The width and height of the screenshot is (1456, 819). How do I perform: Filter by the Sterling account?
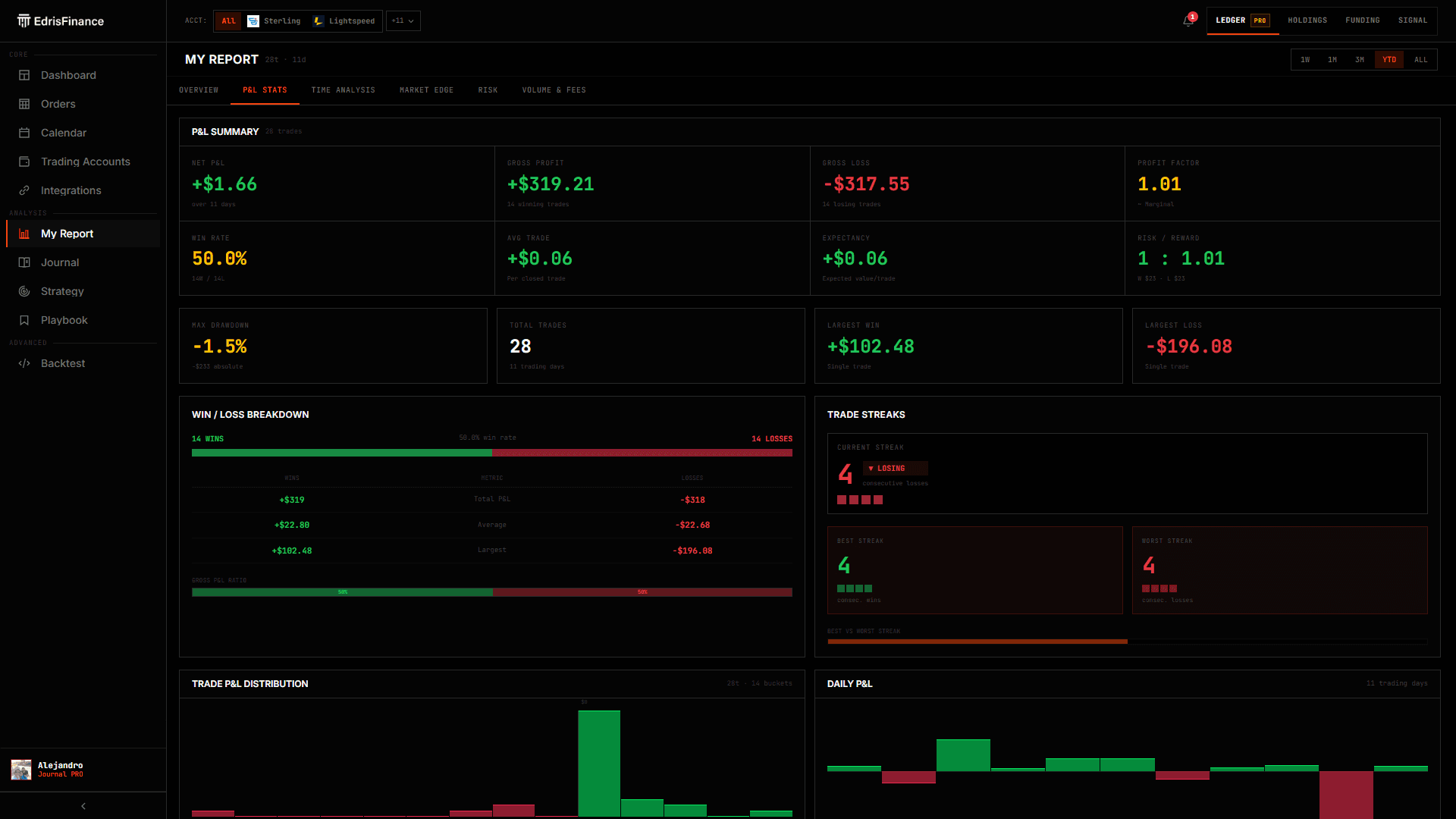point(275,21)
